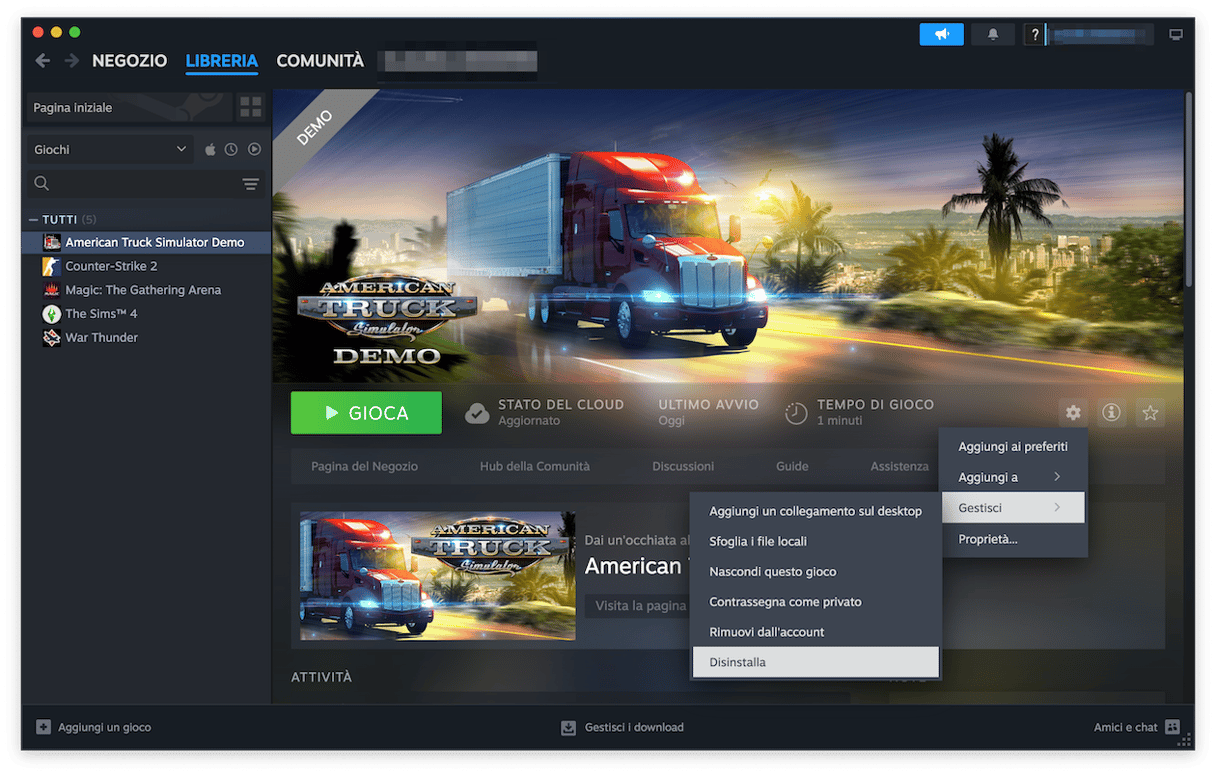Click the ATTIVITÀ section heading
The image size is (1216, 775).
(x=321, y=677)
